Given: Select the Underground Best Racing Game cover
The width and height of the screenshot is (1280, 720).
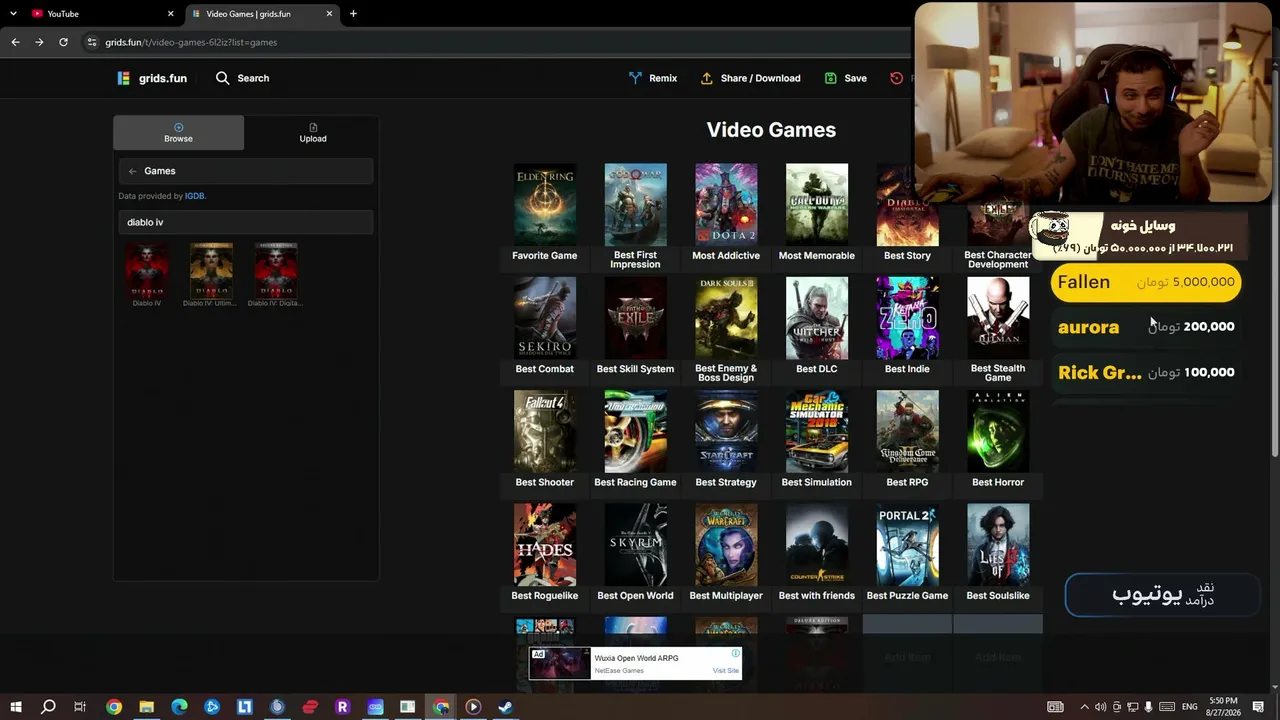Looking at the screenshot, I should [635, 431].
